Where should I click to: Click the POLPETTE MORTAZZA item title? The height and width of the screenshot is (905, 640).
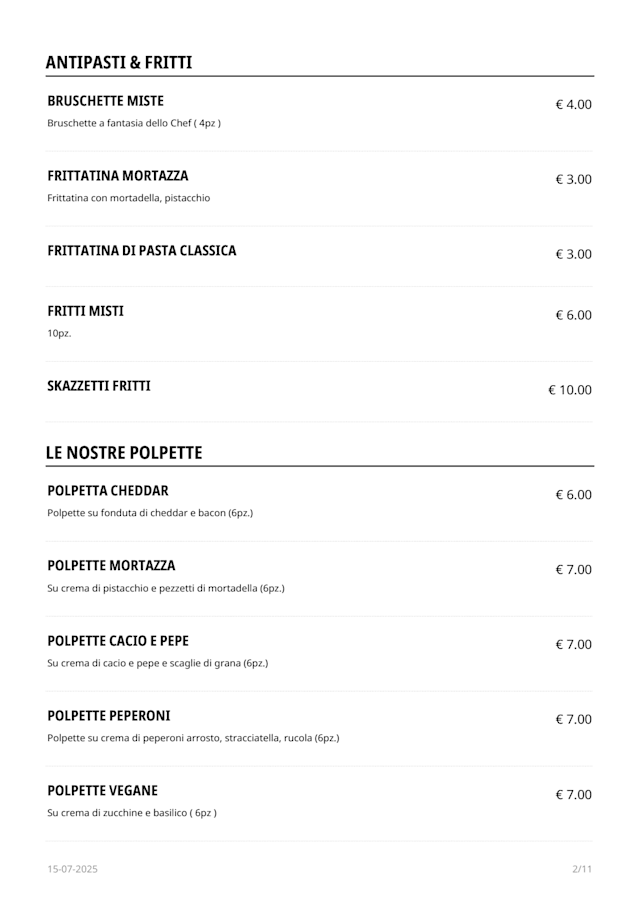[111, 566]
